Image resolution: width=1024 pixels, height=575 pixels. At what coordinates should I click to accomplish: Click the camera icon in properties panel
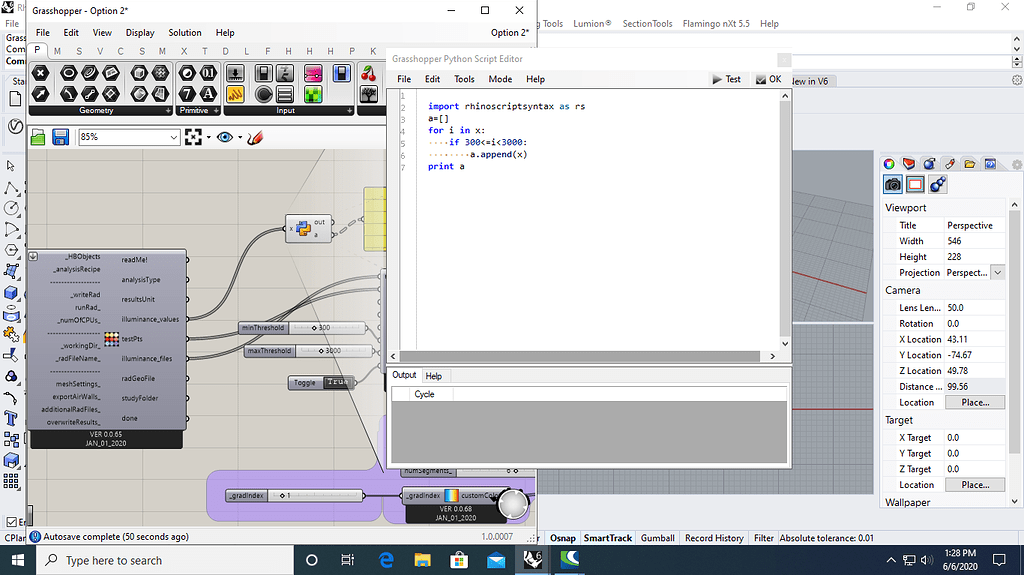click(x=893, y=184)
